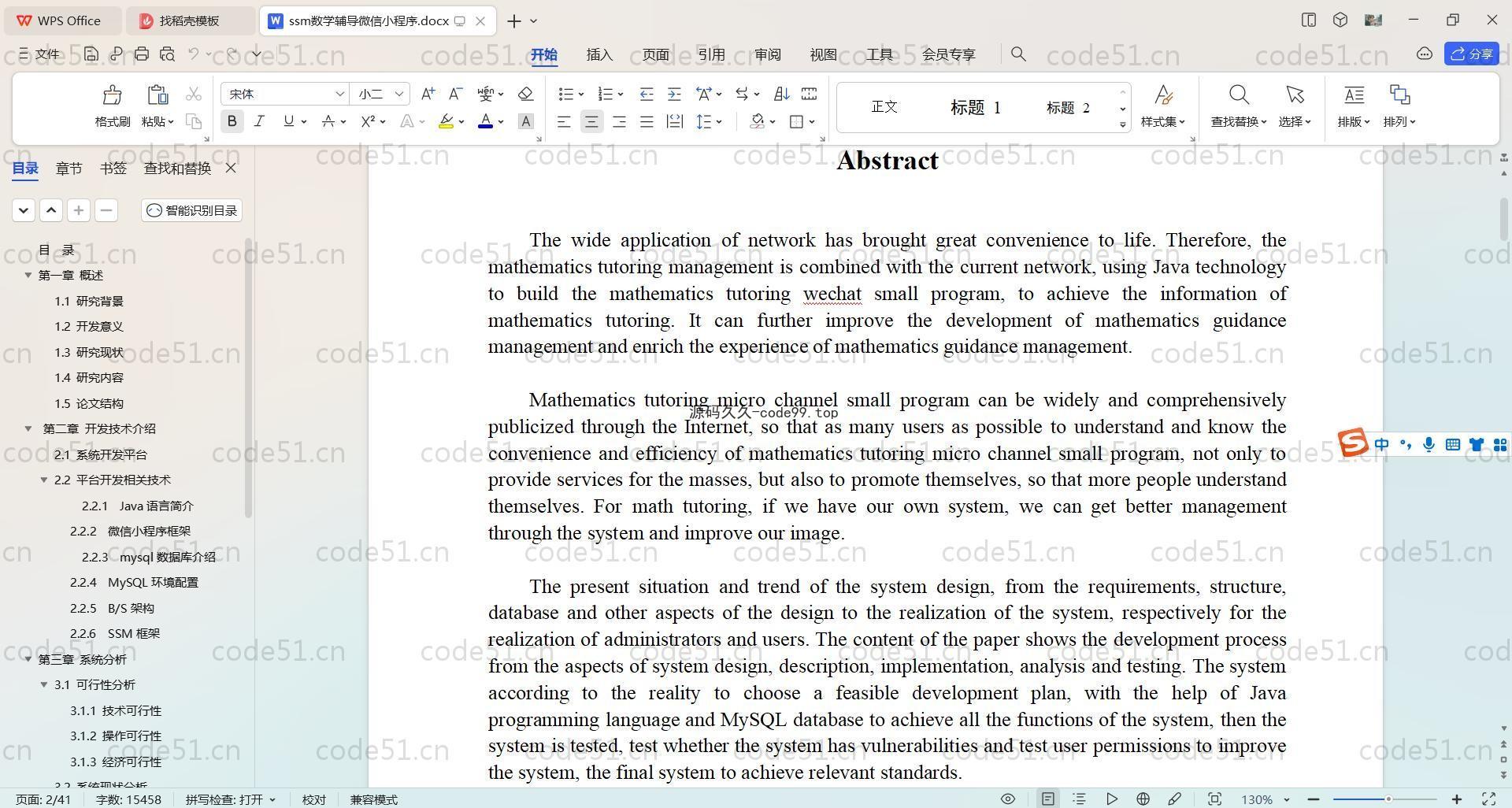Click the search icon next to ribbon tabs

[1018, 54]
